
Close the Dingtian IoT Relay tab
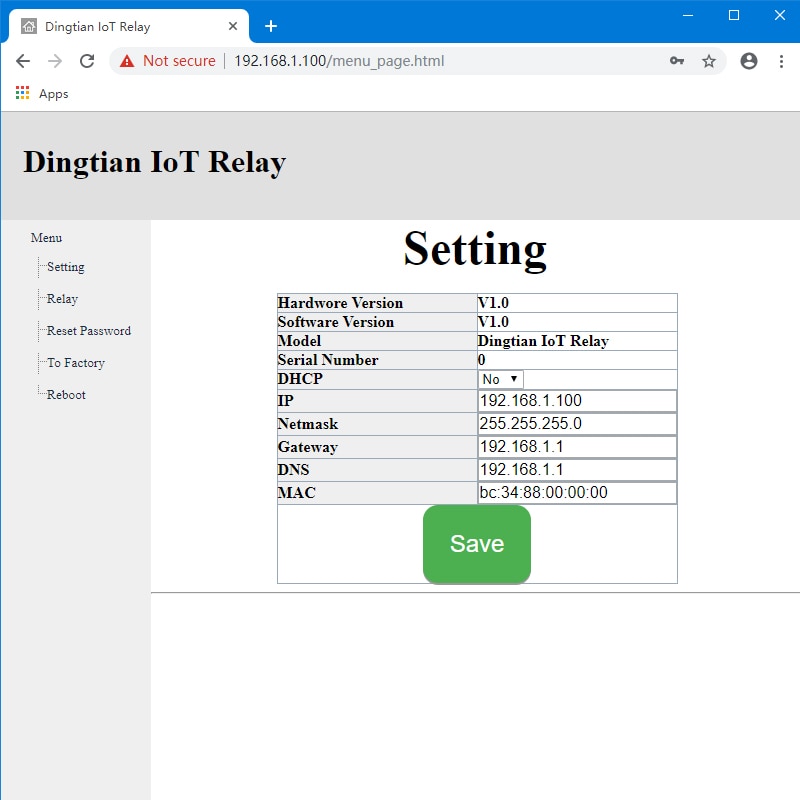click(x=233, y=26)
